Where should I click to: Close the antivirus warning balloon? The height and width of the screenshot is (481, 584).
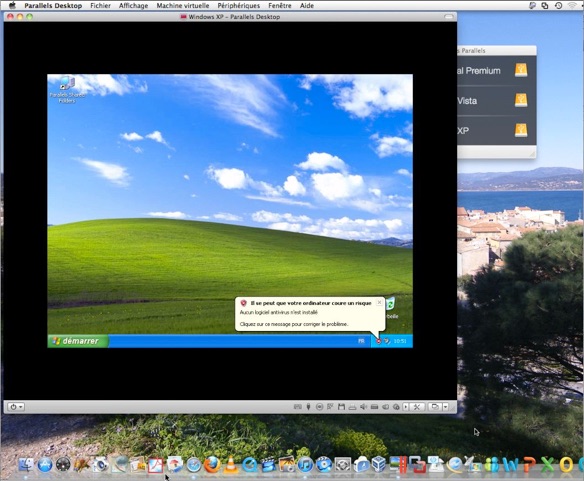pyautogui.click(x=379, y=303)
